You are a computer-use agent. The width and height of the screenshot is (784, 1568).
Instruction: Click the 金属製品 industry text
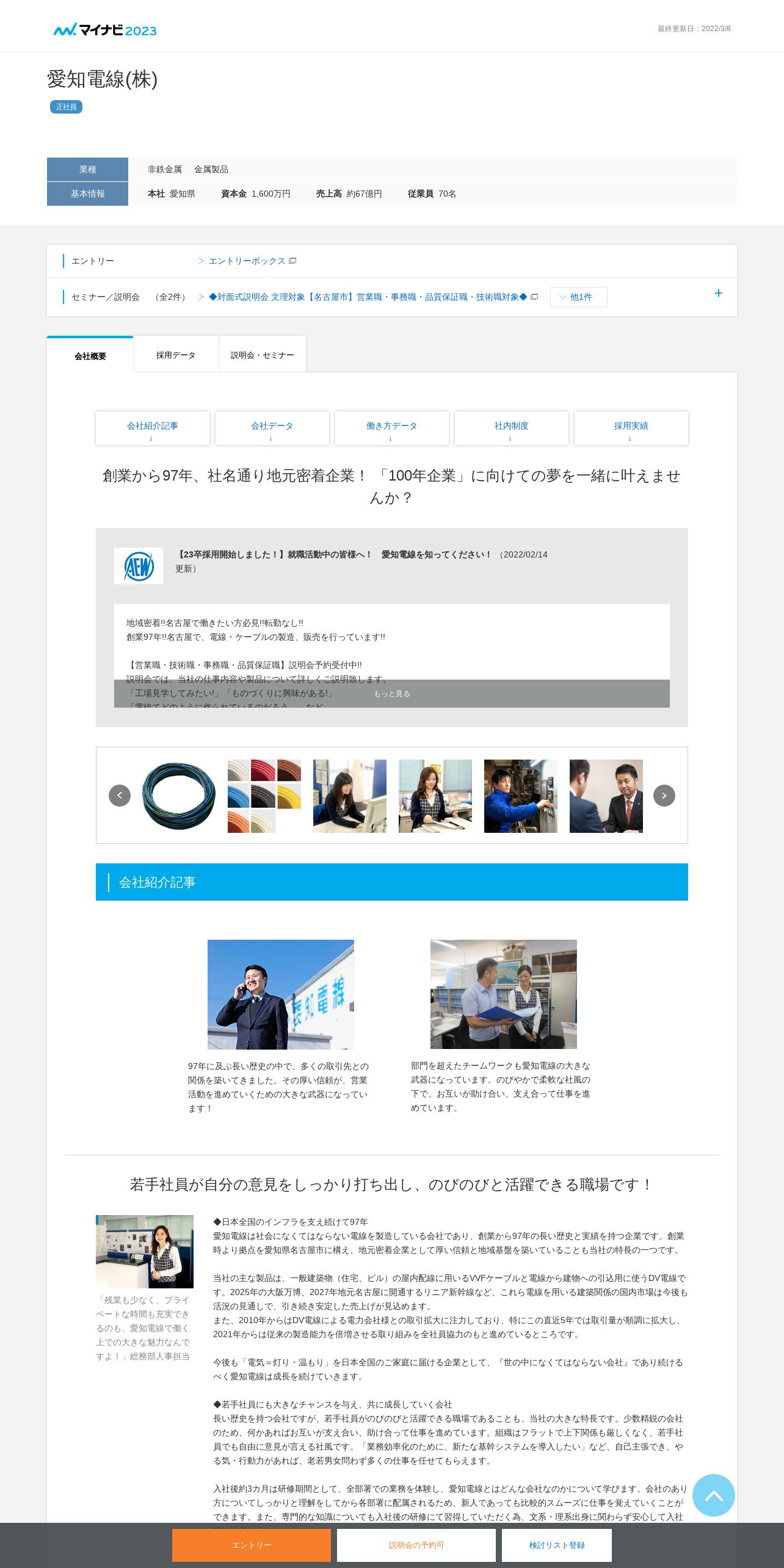point(211,169)
